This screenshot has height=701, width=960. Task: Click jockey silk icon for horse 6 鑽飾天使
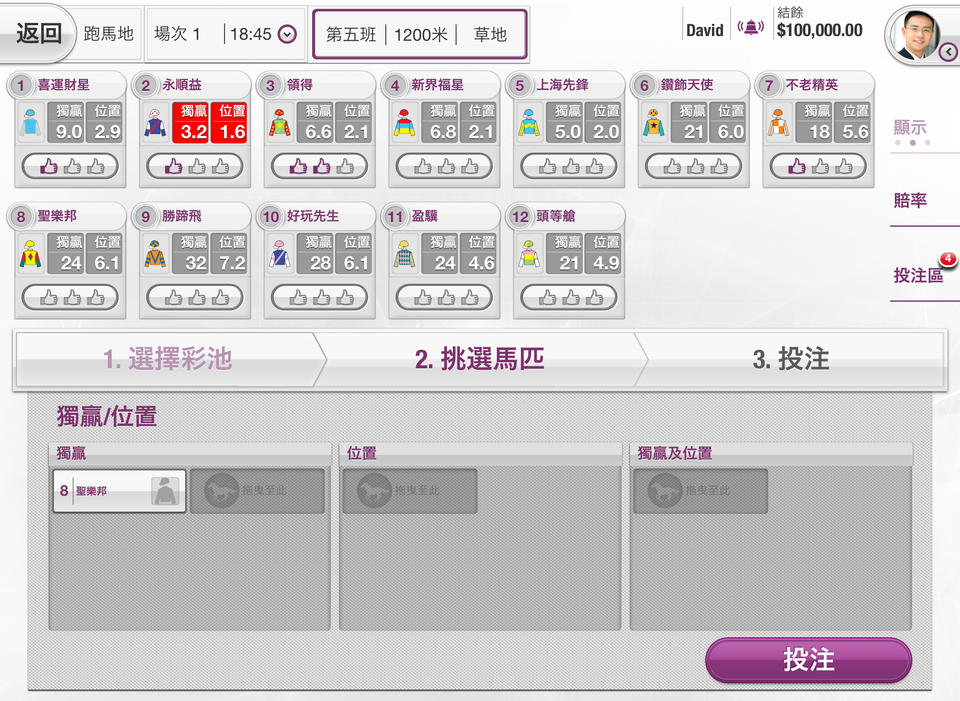654,124
